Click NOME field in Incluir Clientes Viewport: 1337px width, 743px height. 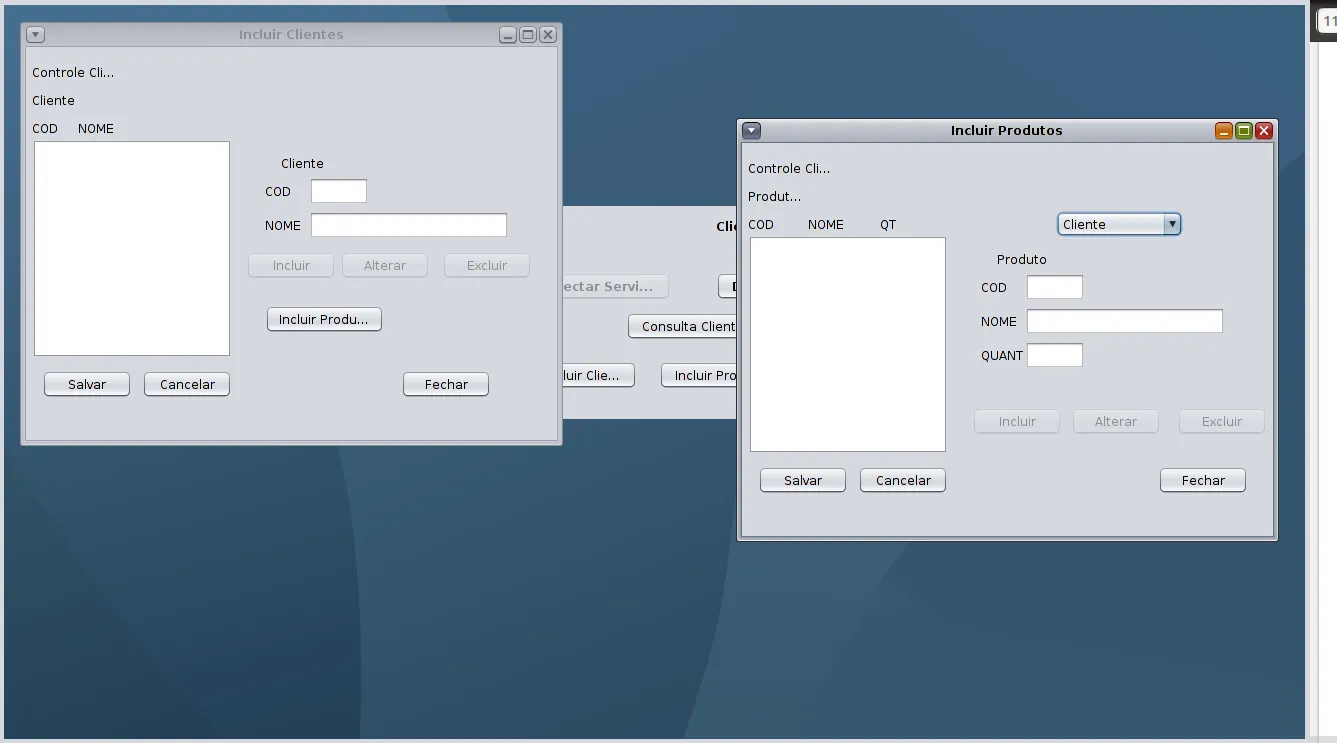409,225
